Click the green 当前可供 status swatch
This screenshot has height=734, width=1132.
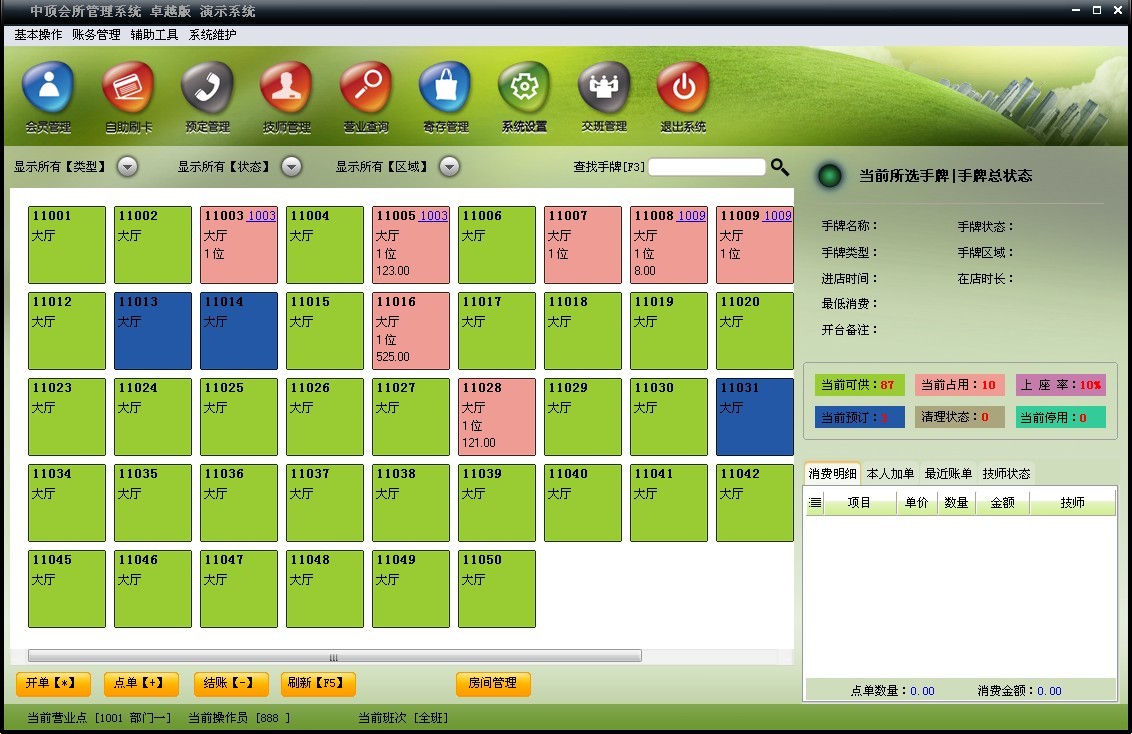[x=859, y=385]
